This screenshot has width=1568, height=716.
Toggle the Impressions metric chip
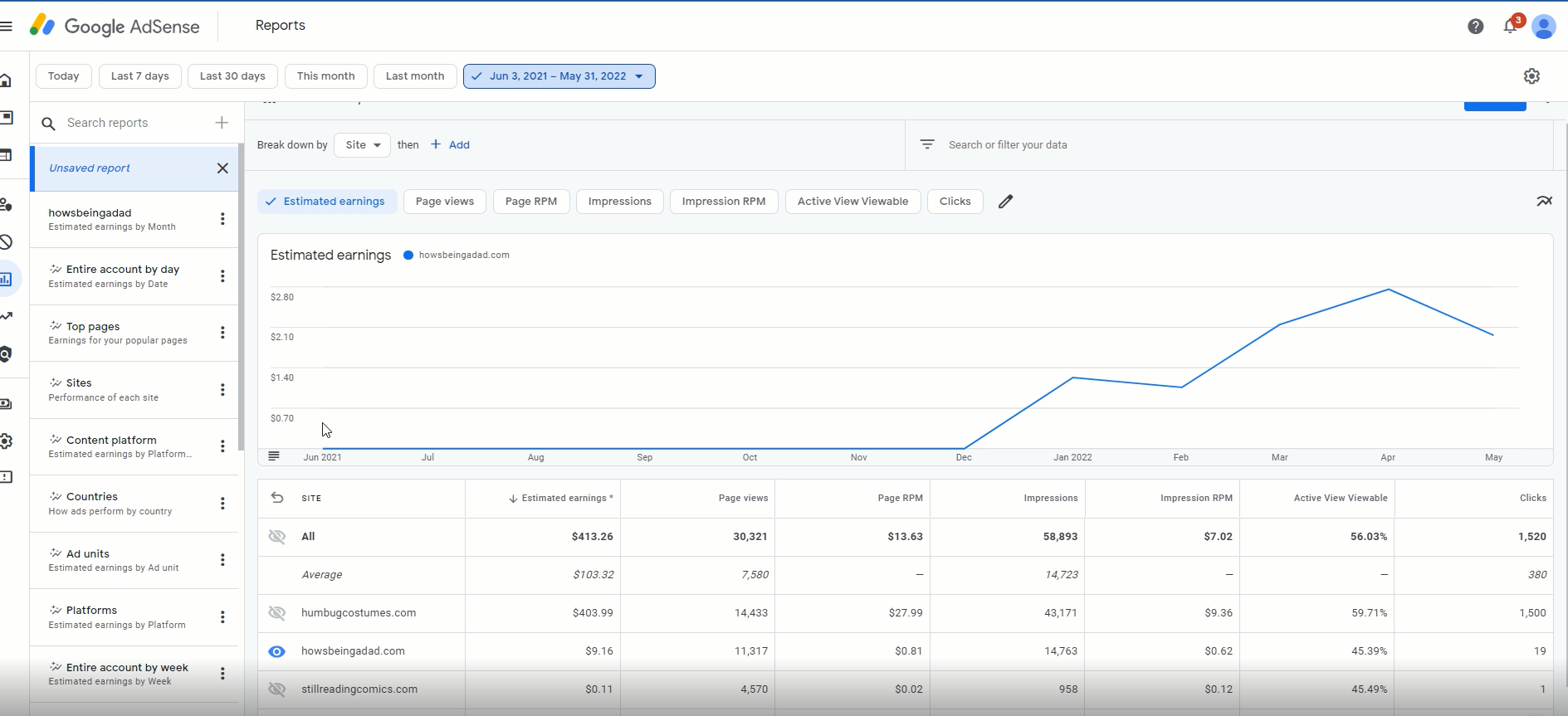[x=620, y=202]
